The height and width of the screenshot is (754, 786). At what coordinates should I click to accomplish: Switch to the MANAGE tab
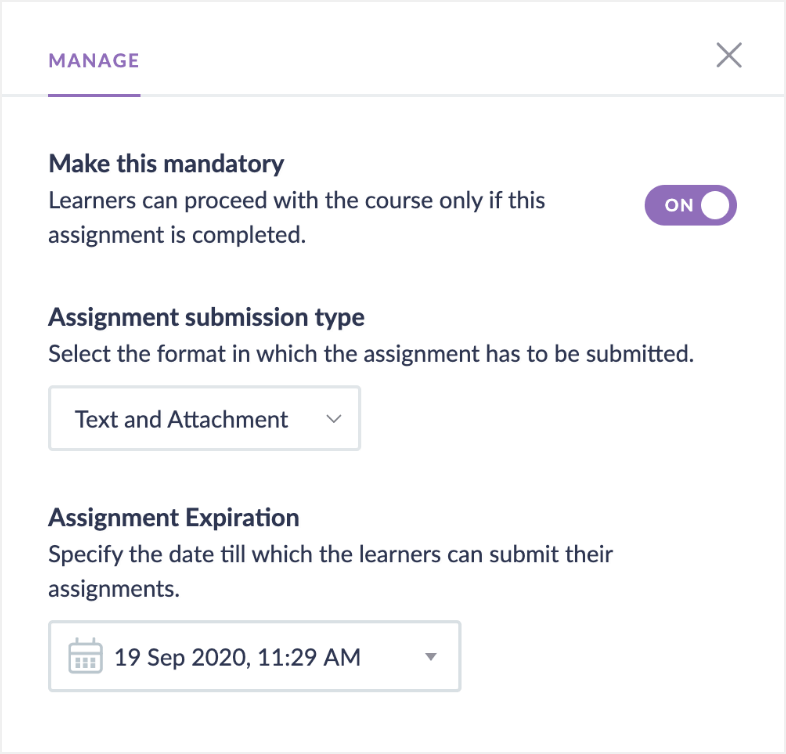tap(94, 60)
